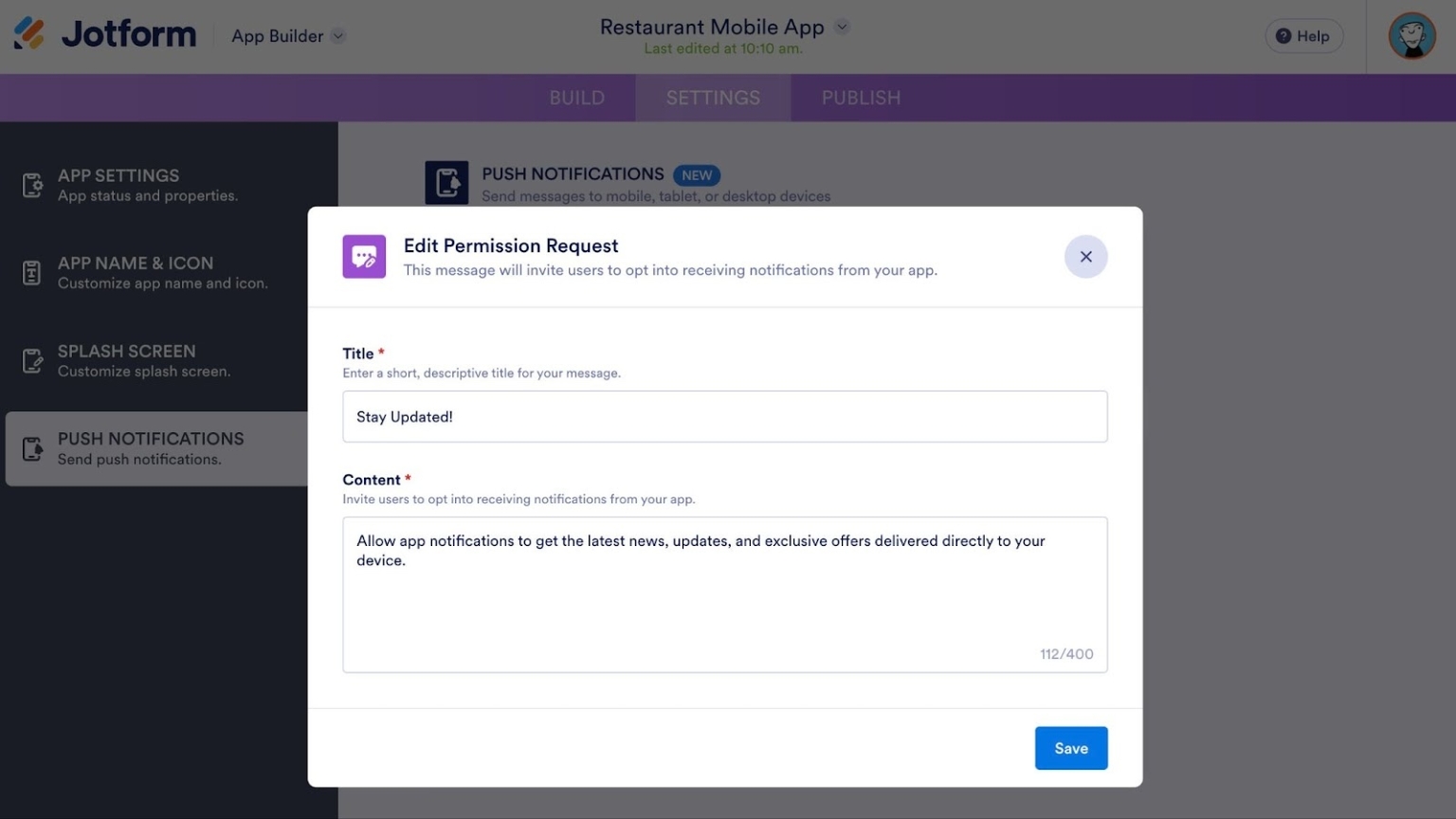
Task: Click the Edit Permission Request dialog icon
Action: tap(364, 256)
